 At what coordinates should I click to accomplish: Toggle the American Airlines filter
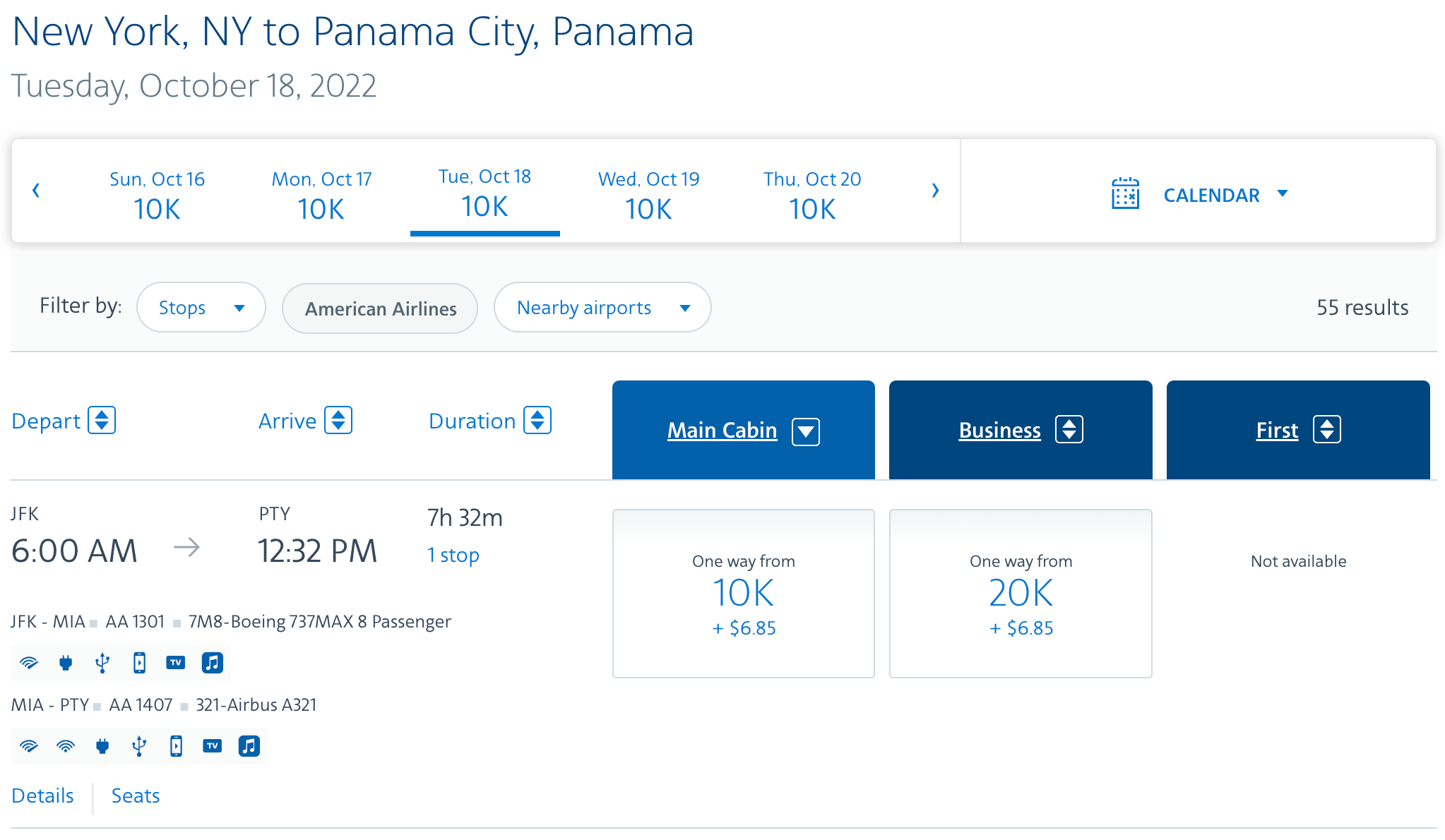(x=380, y=308)
